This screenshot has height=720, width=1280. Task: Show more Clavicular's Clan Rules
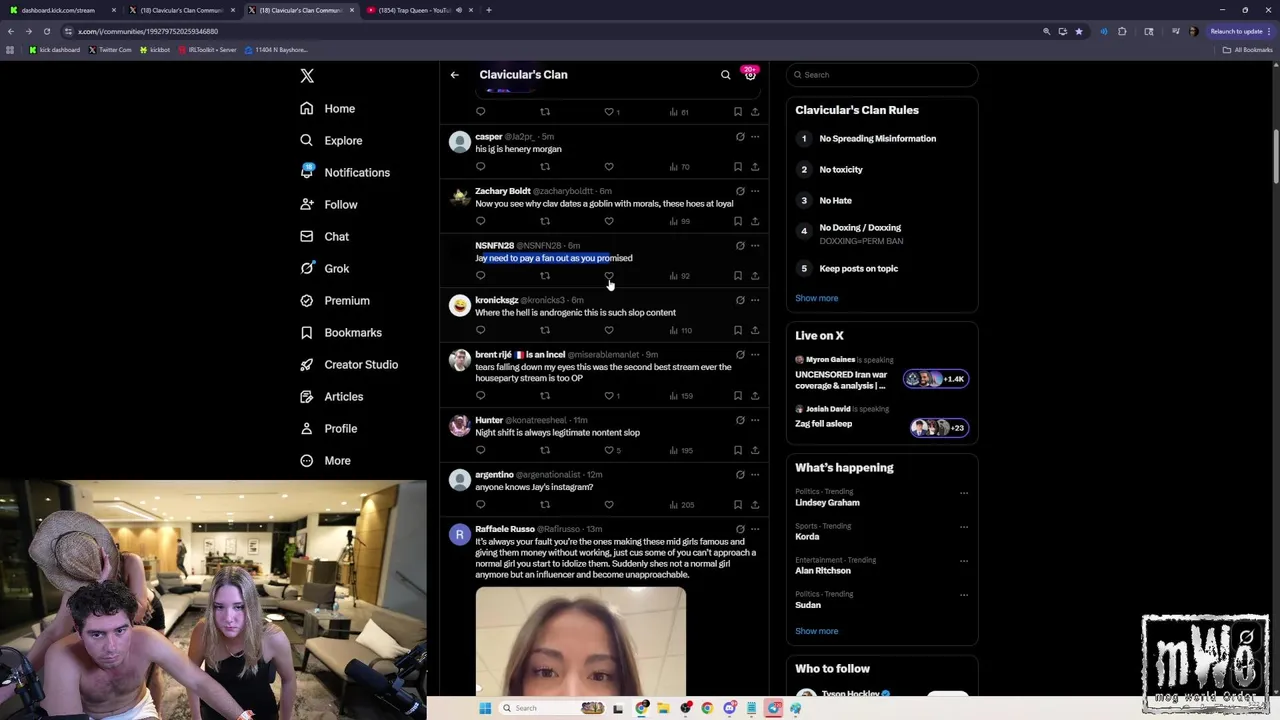click(816, 298)
